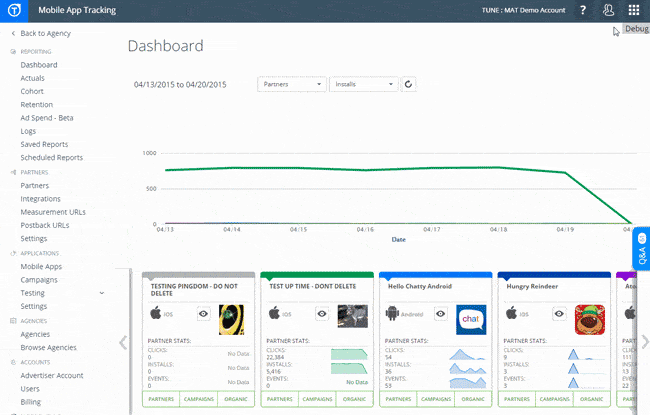Click Hello Chatty Android chat app icon
Screen dimensions: 650x415
(470, 319)
